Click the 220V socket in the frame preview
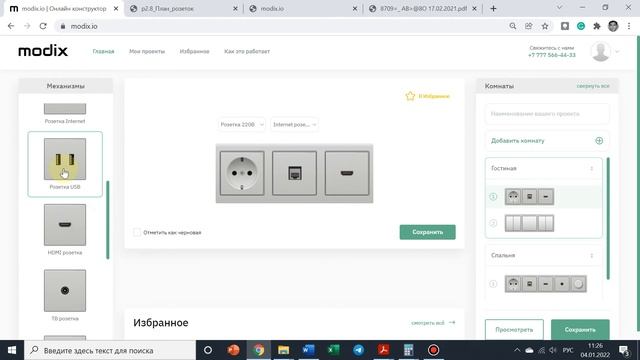This screenshot has height=360, width=640. [242, 173]
